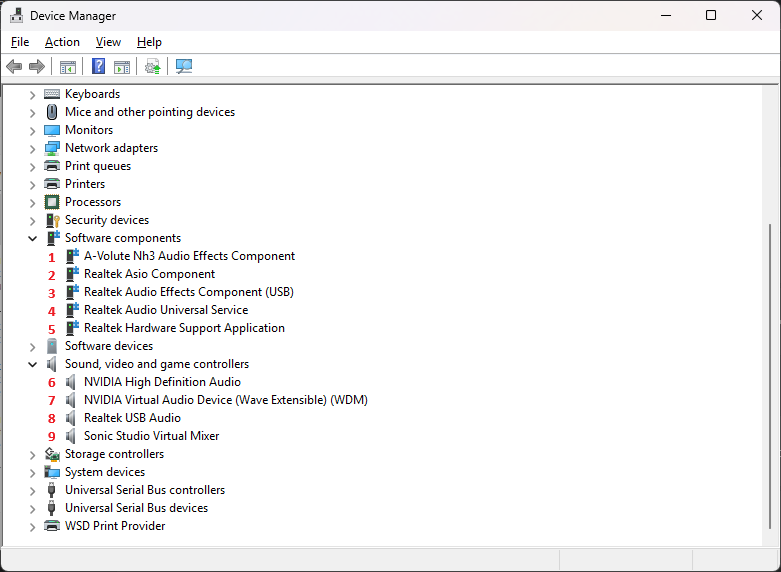Collapse Sound, video and game controllers chevron
Viewport: 781px width, 572px height.
[32, 364]
